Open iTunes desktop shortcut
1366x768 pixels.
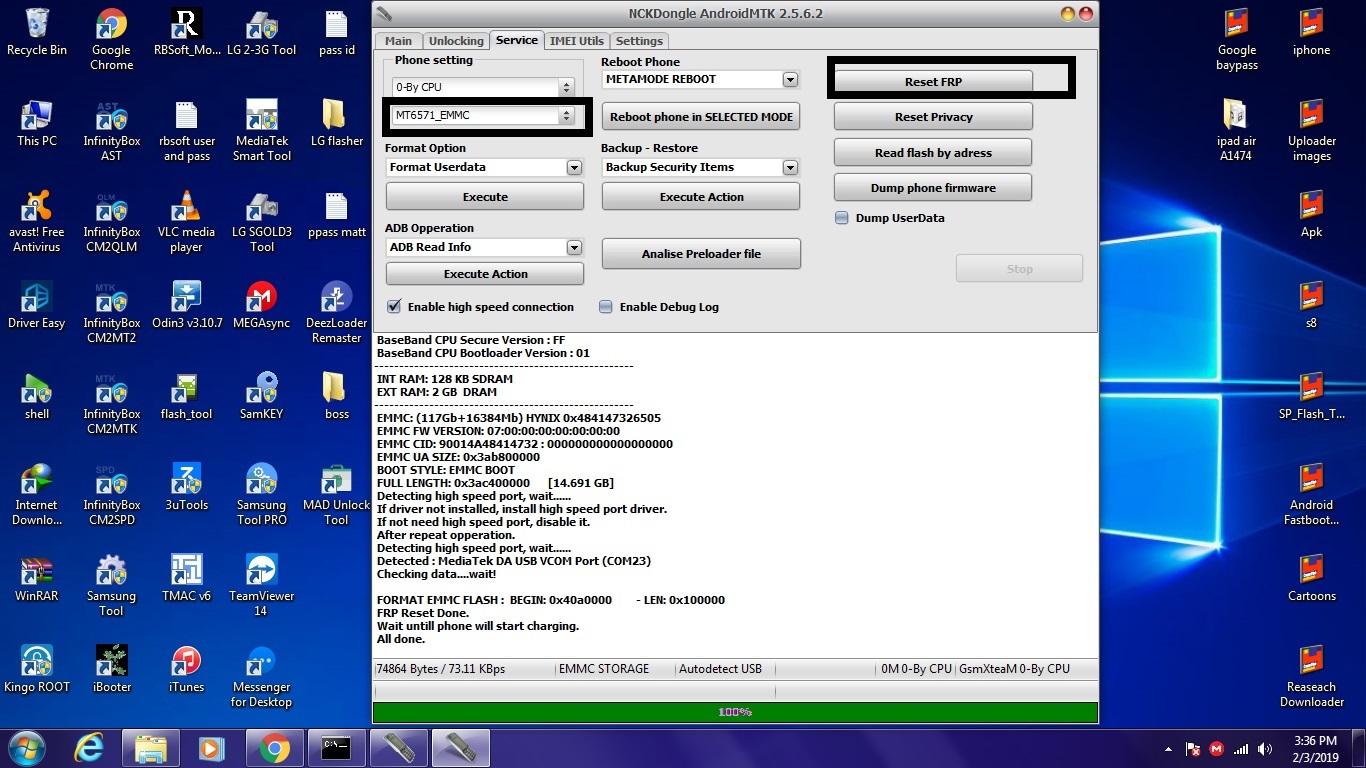point(186,668)
